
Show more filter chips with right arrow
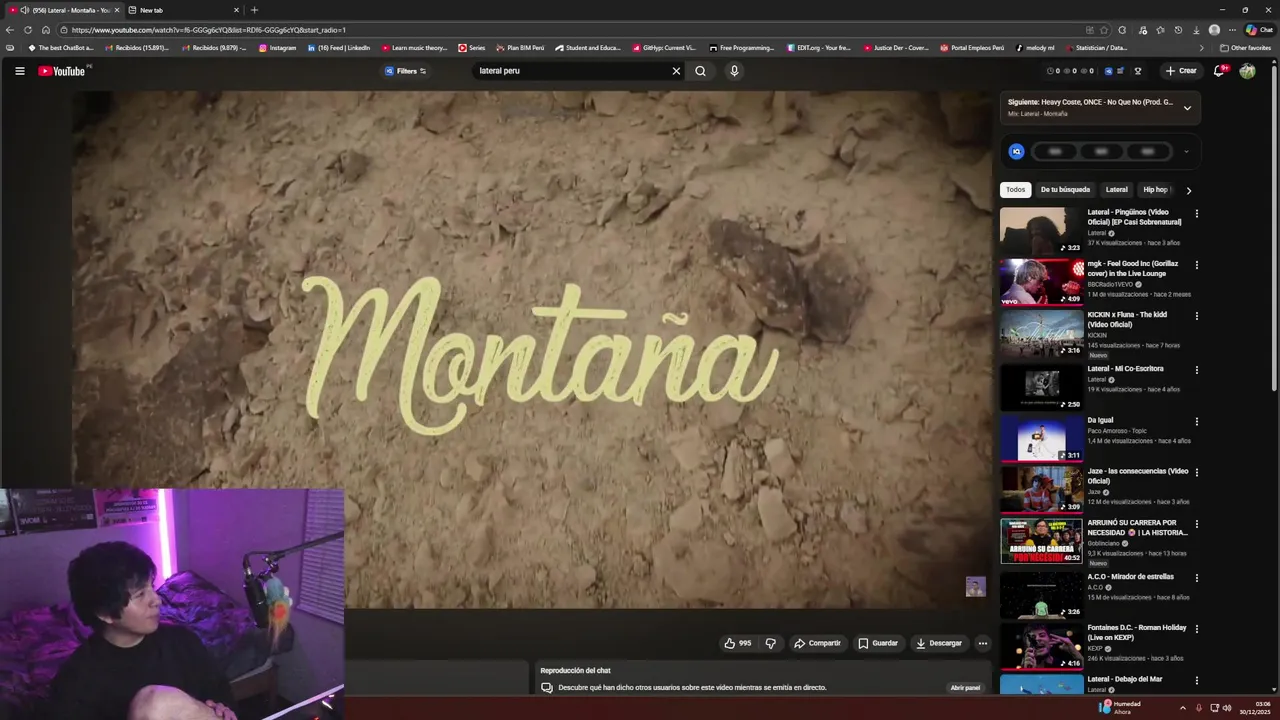point(1188,190)
